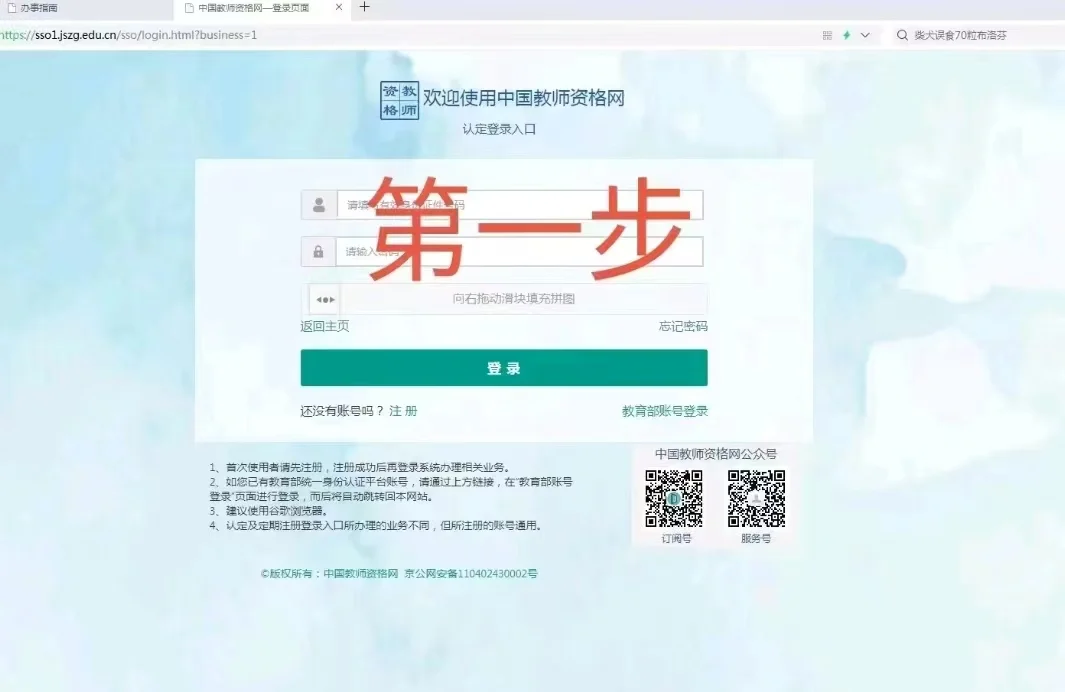Click the 首次使用者请先注册 notice line

coord(360,467)
